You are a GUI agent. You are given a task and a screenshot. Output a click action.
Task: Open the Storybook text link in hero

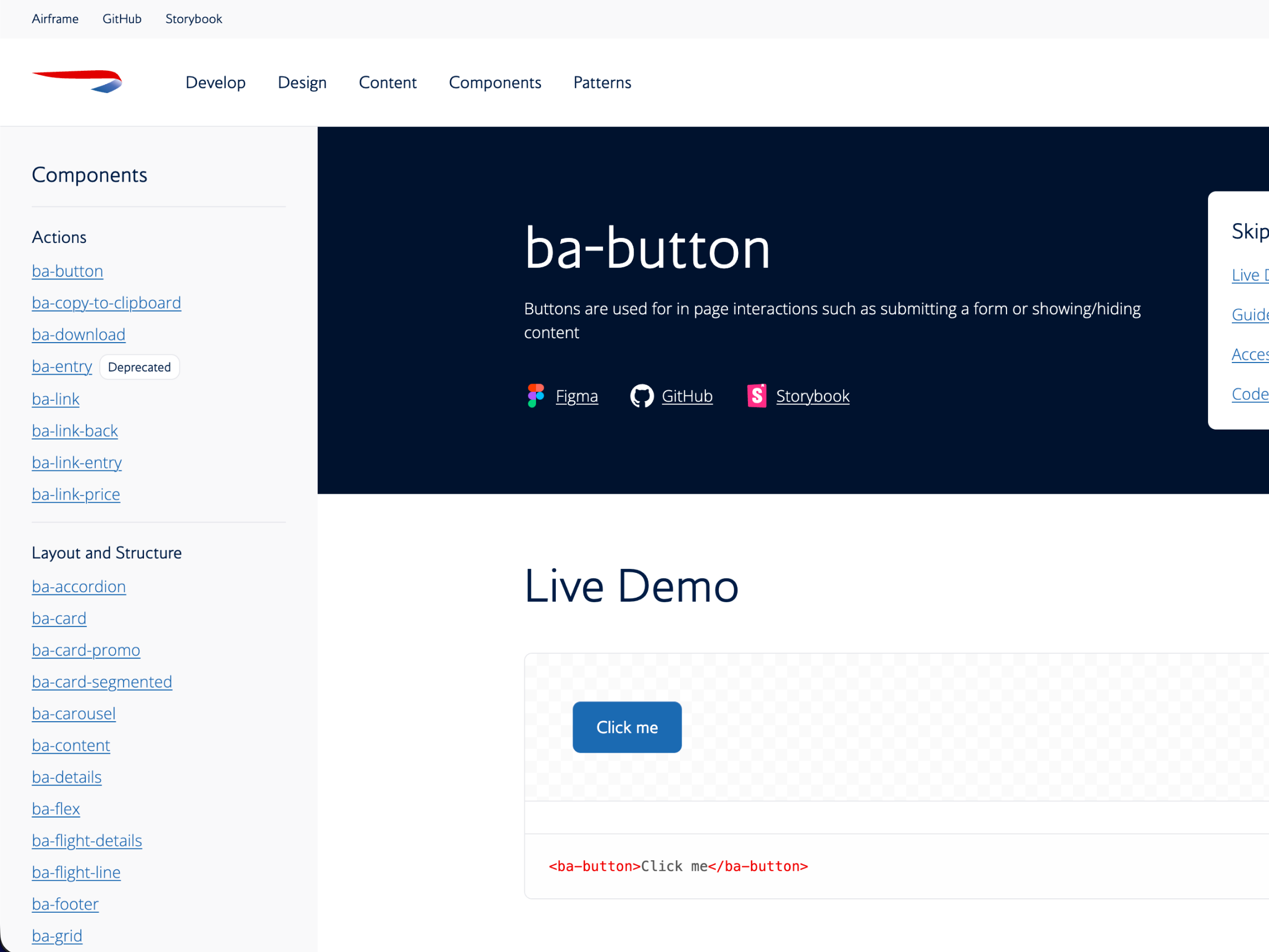812,396
